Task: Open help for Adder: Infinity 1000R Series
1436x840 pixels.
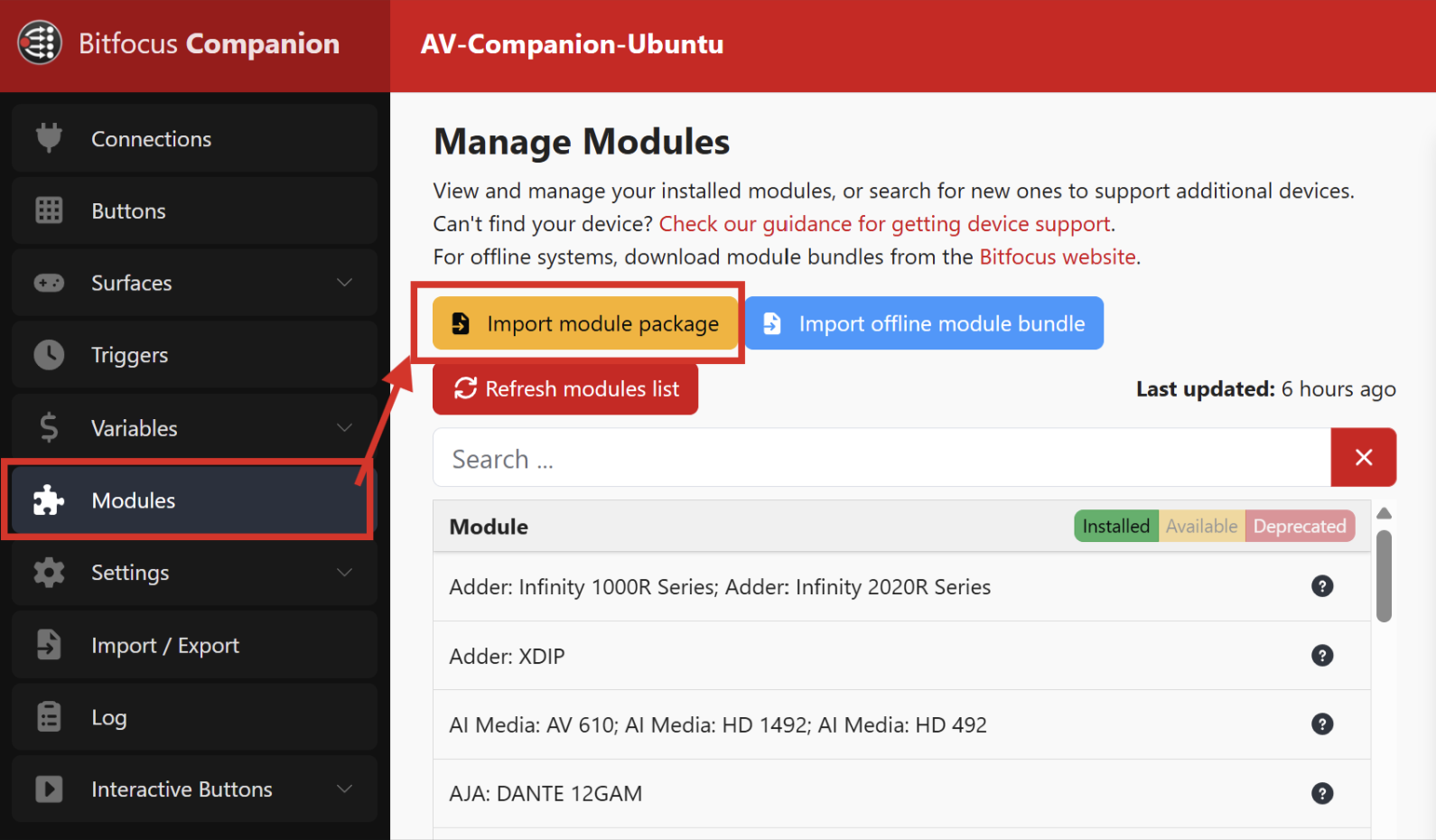Action: [x=1322, y=586]
